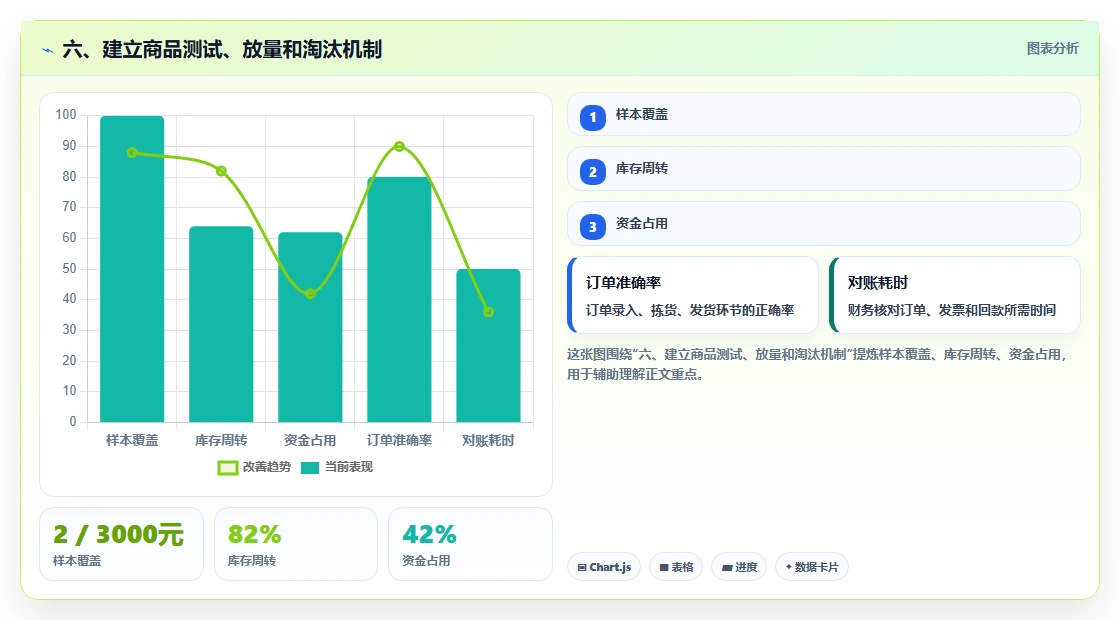Click the 对账耗时 bar in the chart

489,345
